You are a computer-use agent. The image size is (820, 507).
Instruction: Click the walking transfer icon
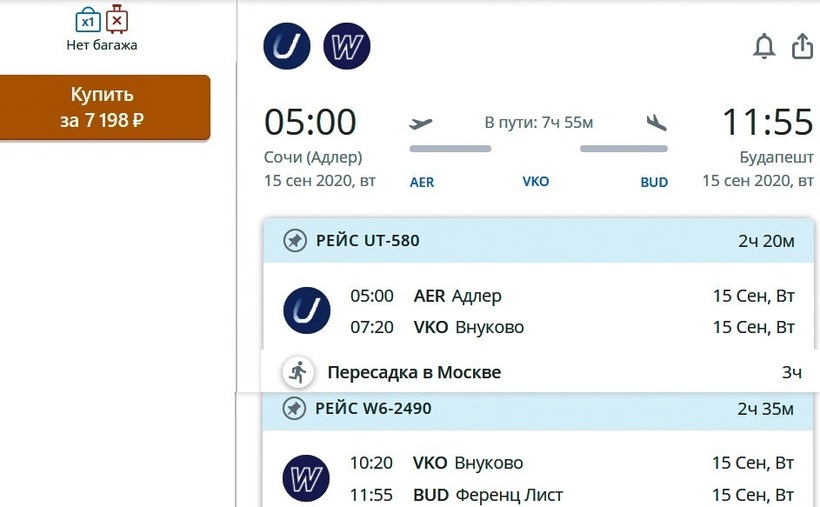click(297, 372)
